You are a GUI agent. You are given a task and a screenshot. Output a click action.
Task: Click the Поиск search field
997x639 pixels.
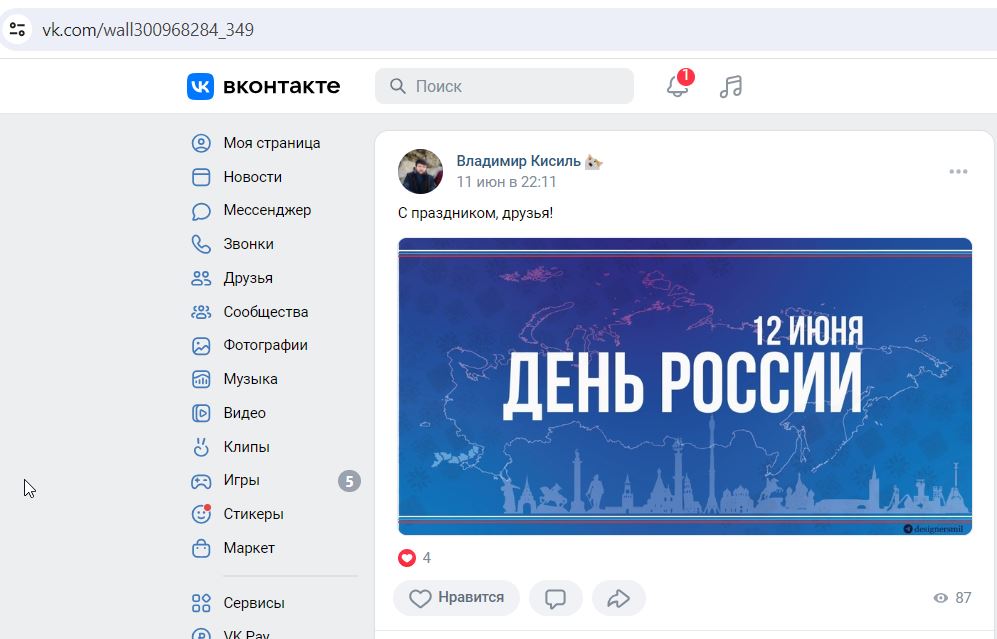point(504,86)
